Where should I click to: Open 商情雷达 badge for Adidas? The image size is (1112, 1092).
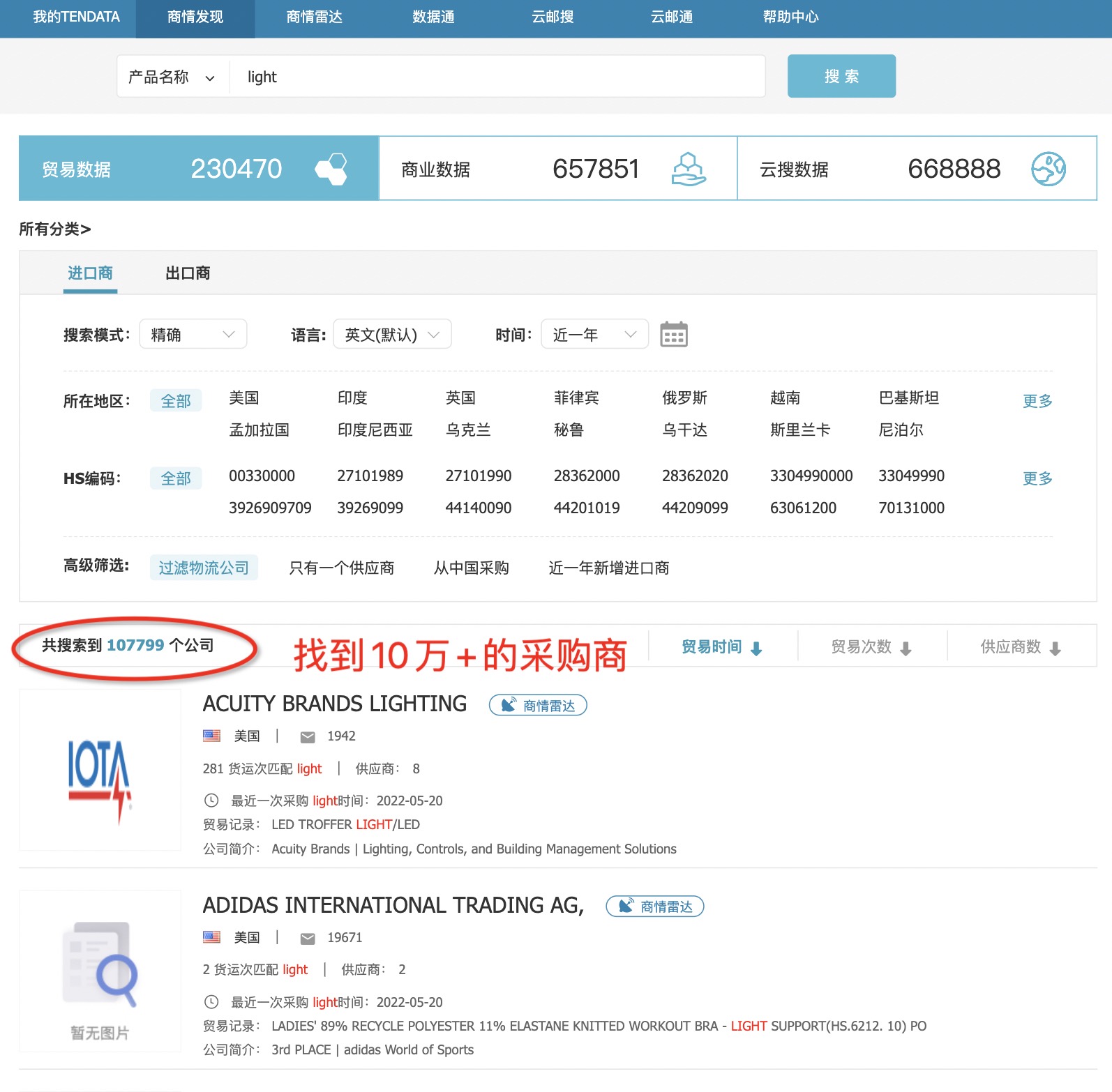tap(655, 907)
